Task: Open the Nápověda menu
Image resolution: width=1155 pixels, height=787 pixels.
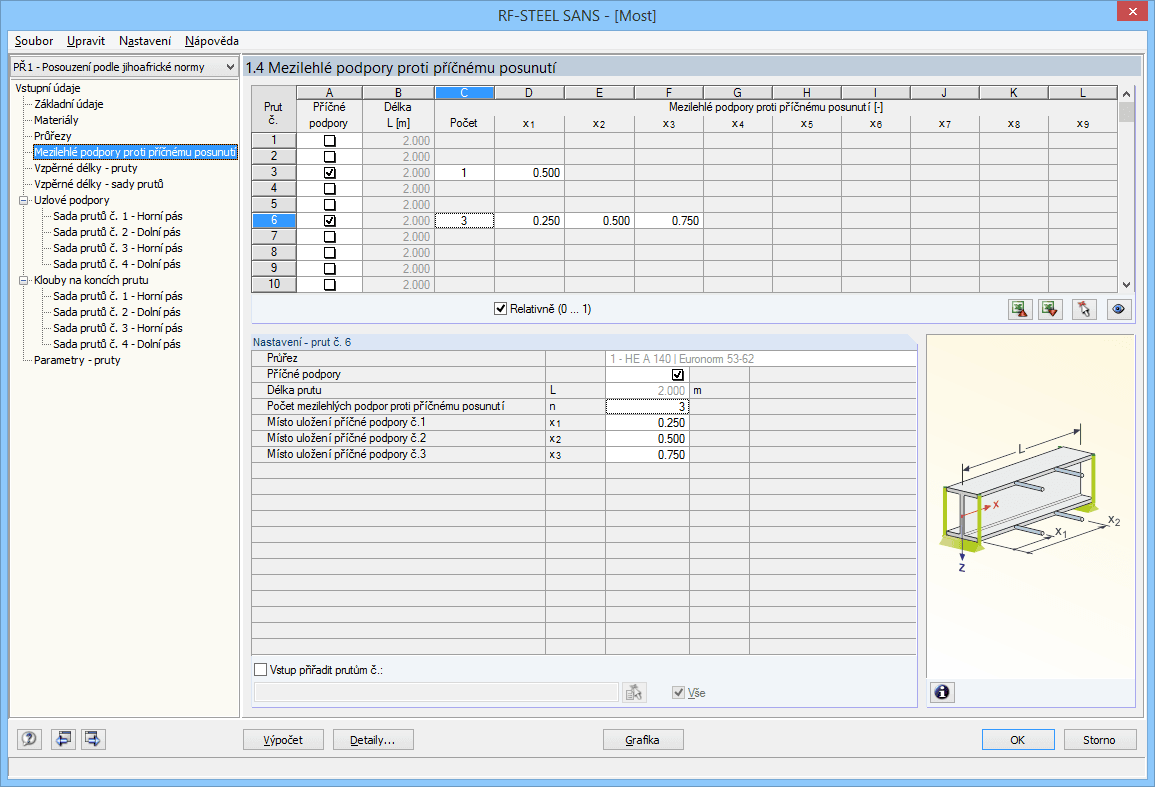Action: 211,41
